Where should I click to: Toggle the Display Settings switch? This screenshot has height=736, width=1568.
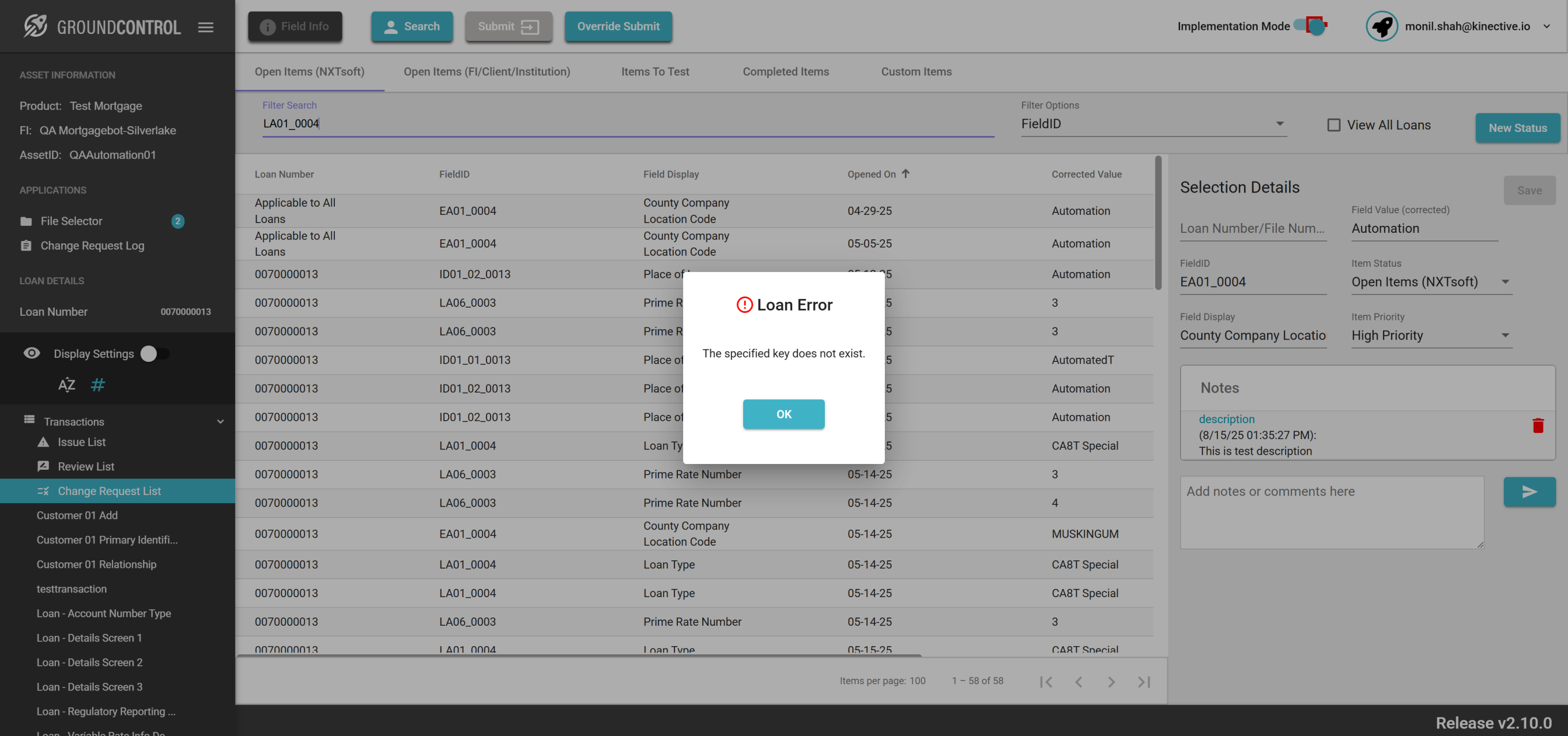[x=155, y=354]
